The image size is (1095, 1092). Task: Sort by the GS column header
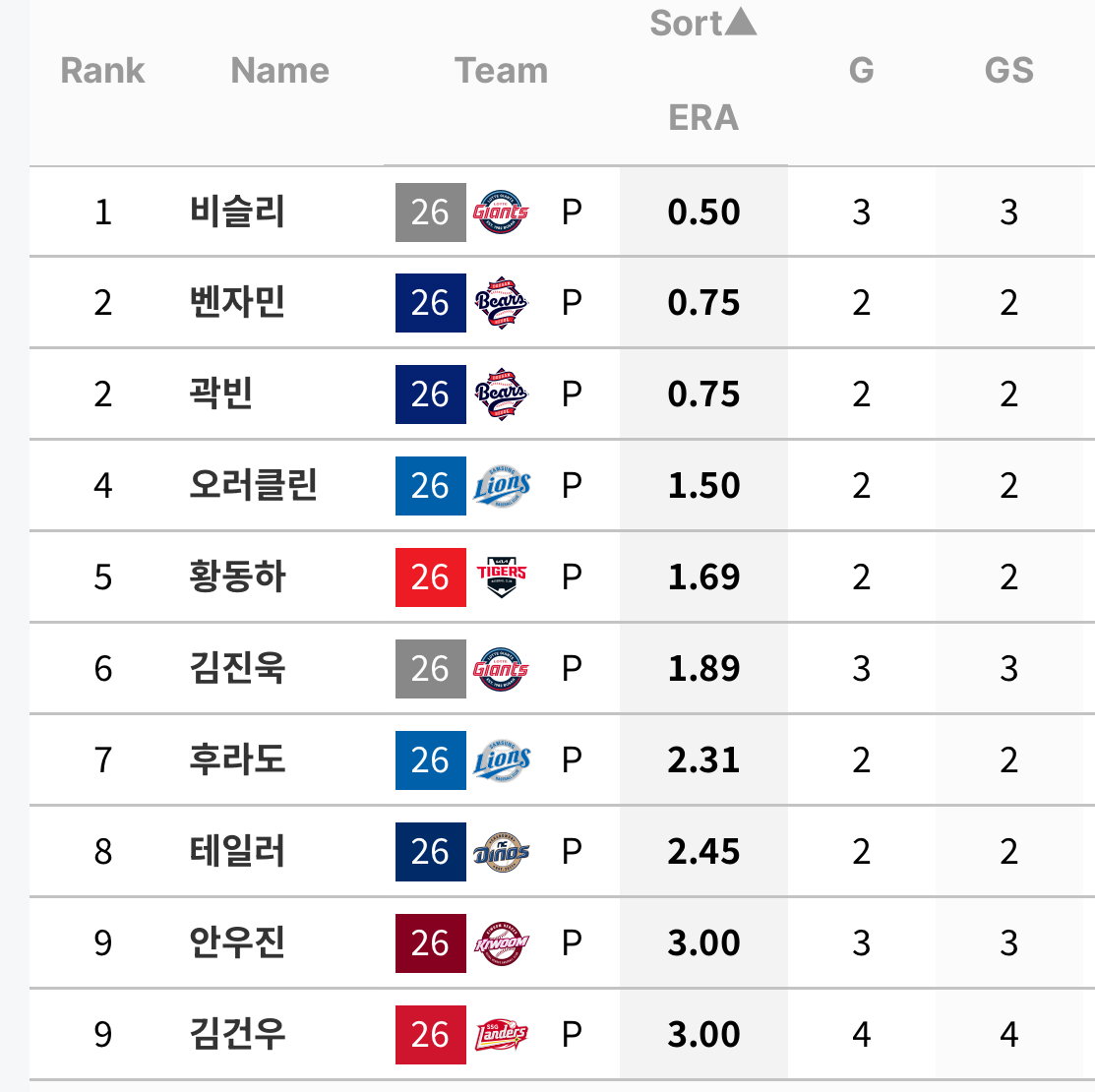coord(1008,70)
